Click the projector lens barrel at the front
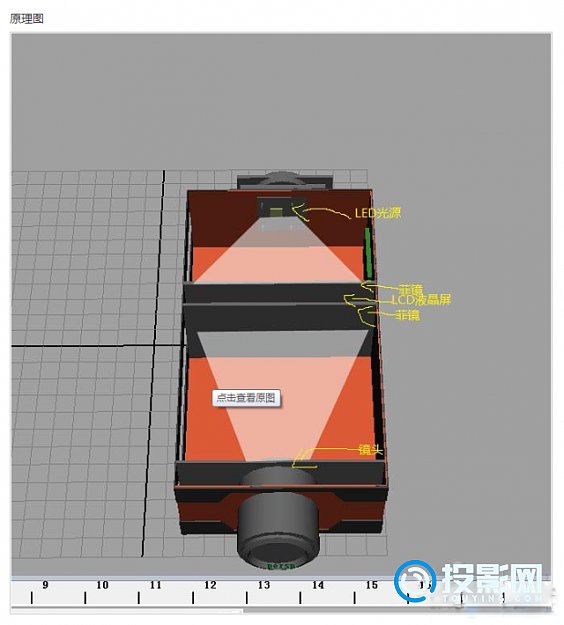 (279, 529)
